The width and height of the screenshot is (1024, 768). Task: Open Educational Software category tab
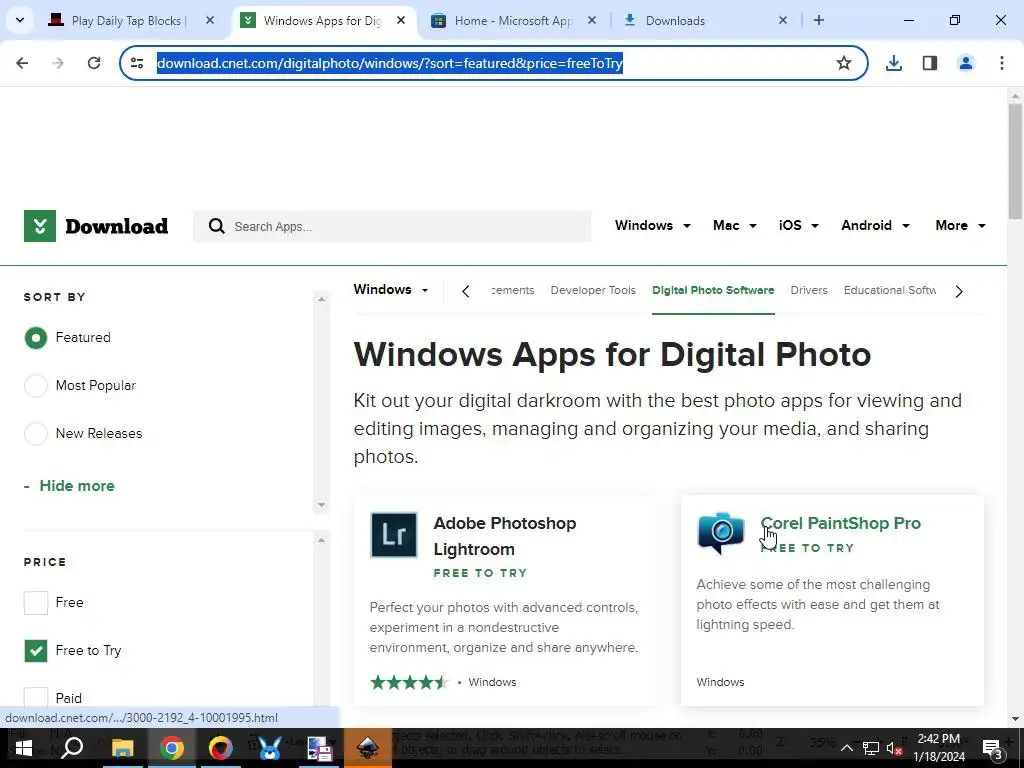click(889, 290)
